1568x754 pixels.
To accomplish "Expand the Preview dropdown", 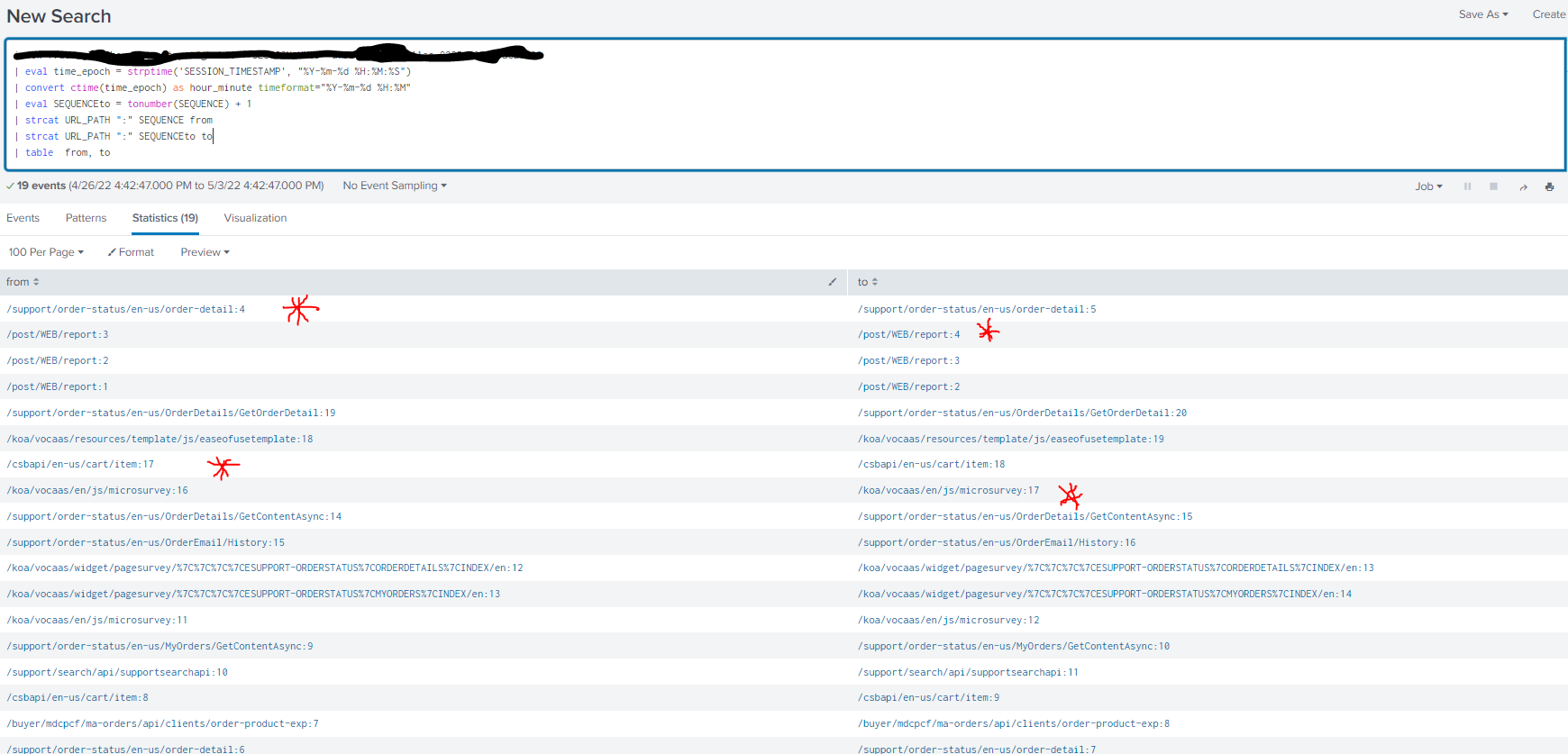I will [205, 252].
